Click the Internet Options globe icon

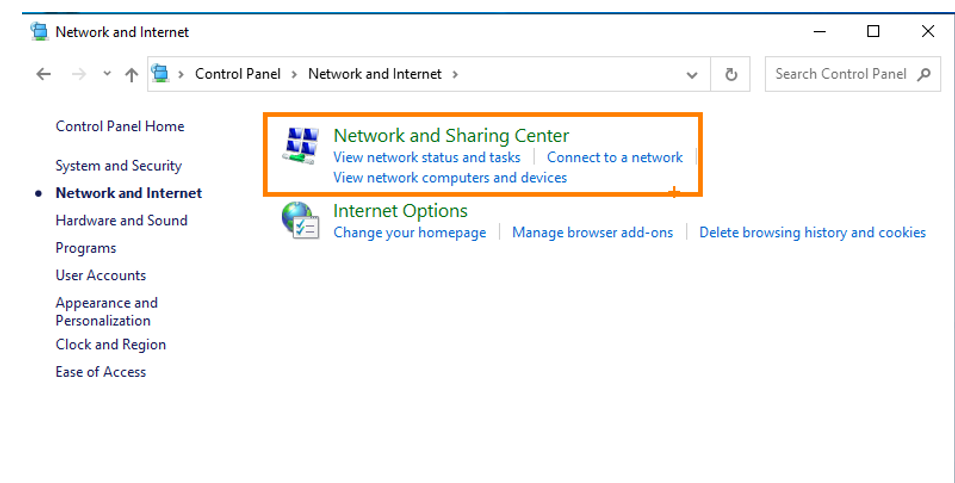pyautogui.click(x=300, y=220)
